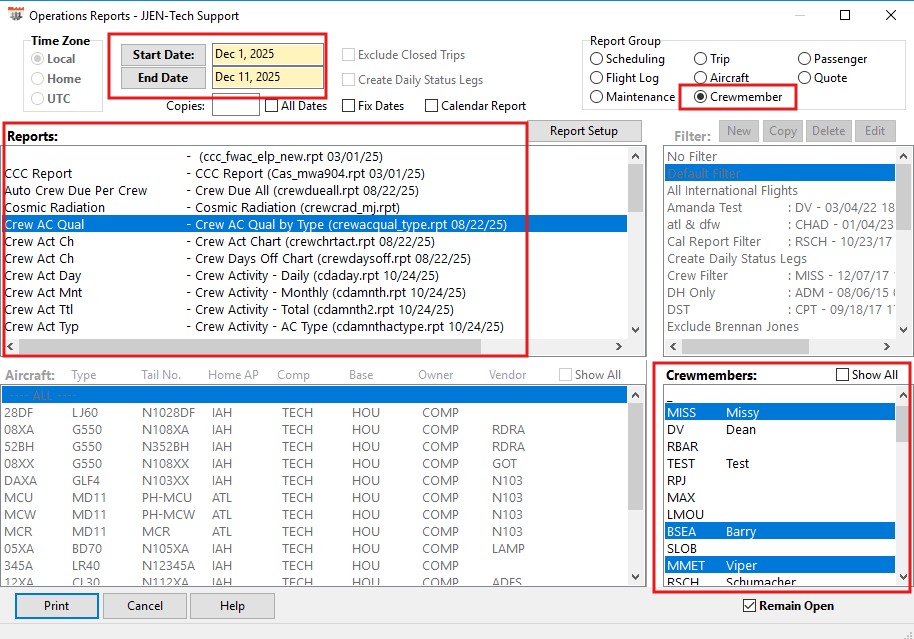Viewport: 914px width, 639px height.
Task: Click the Cancel button
Action: point(145,606)
